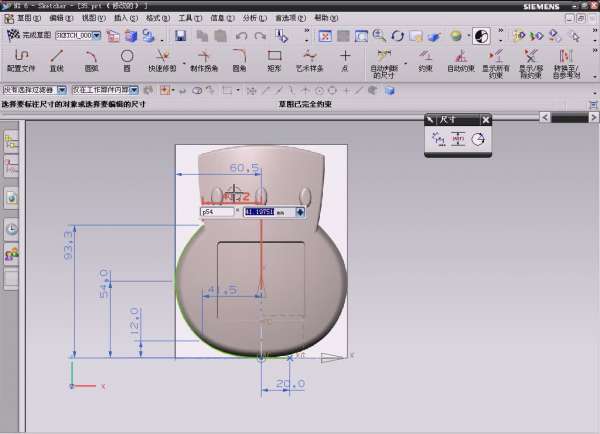Open the SKETCH_000 sketch name dropdown
The width and height of the screenshot is (600, 434).
[x=97, y=36]
